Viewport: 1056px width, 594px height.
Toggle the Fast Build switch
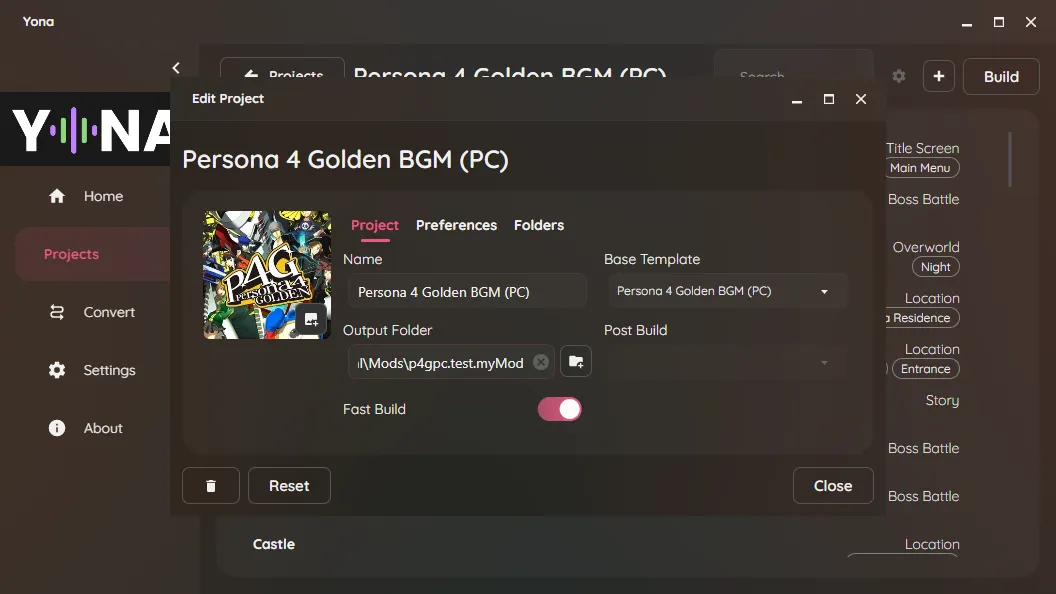560,409
